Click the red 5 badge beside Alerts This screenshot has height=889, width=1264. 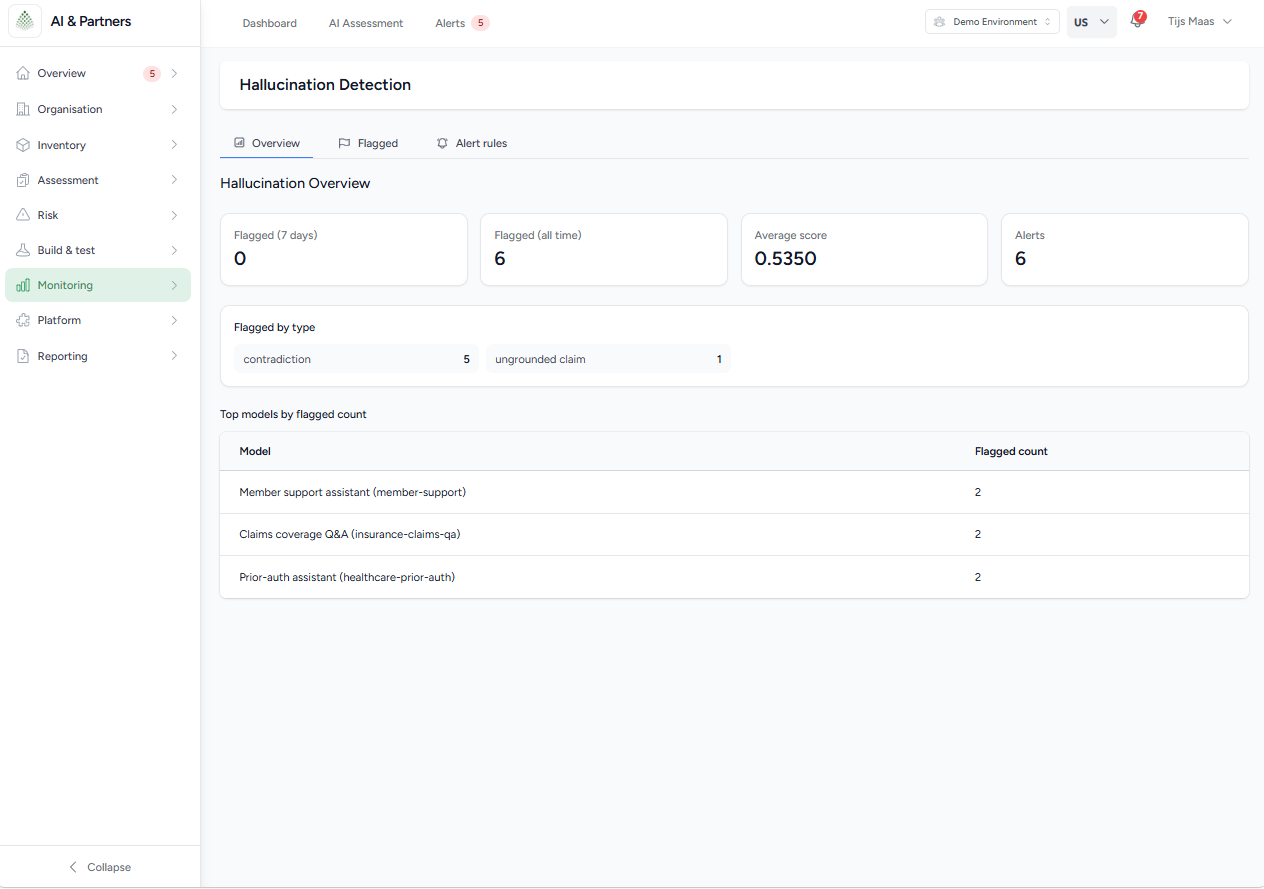tap(480, 23)
